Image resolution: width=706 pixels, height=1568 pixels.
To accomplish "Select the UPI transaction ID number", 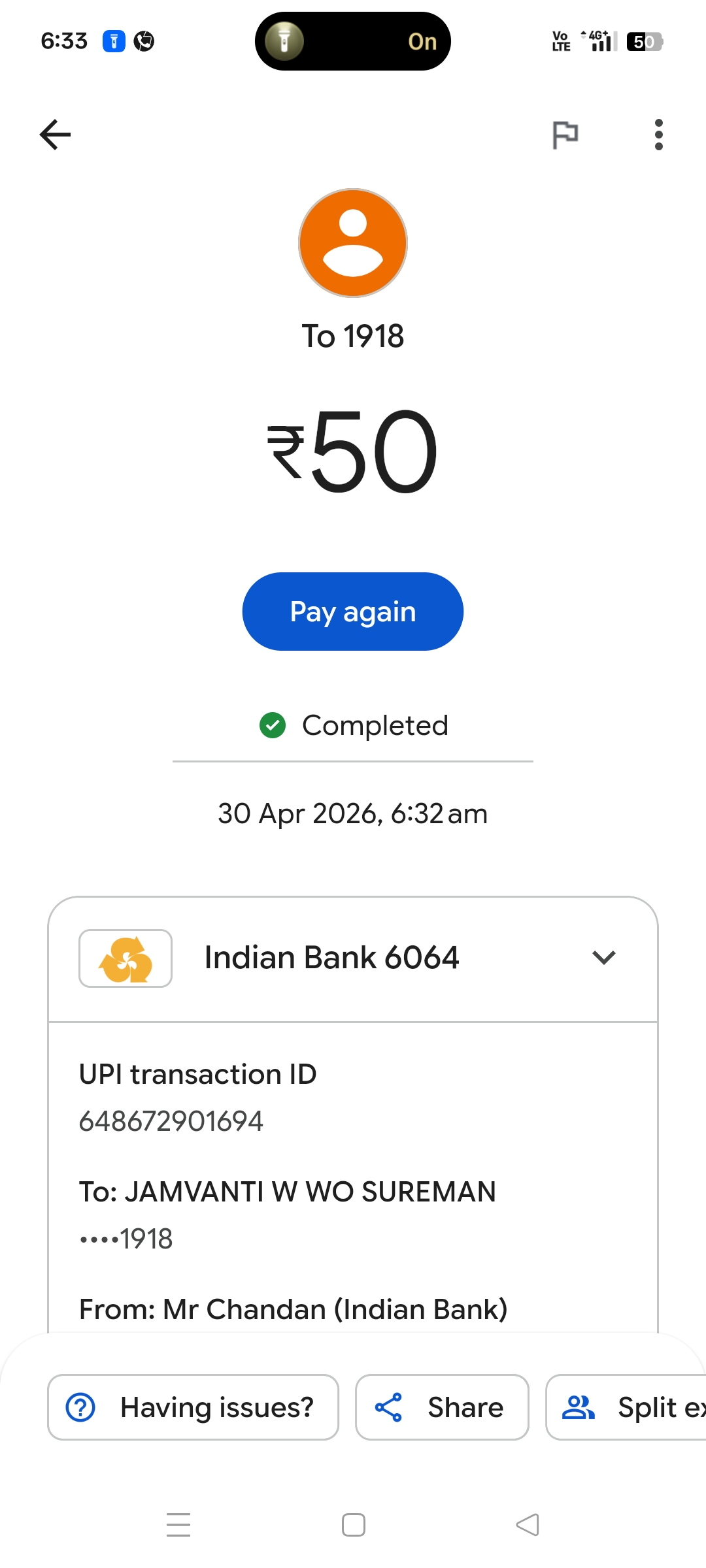I will [171, 1121].
